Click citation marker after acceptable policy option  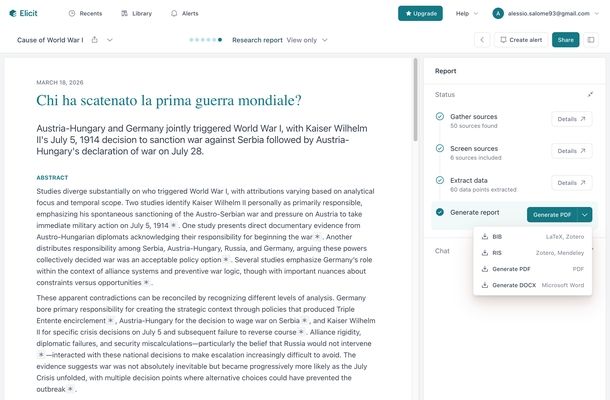pos(226,260)
